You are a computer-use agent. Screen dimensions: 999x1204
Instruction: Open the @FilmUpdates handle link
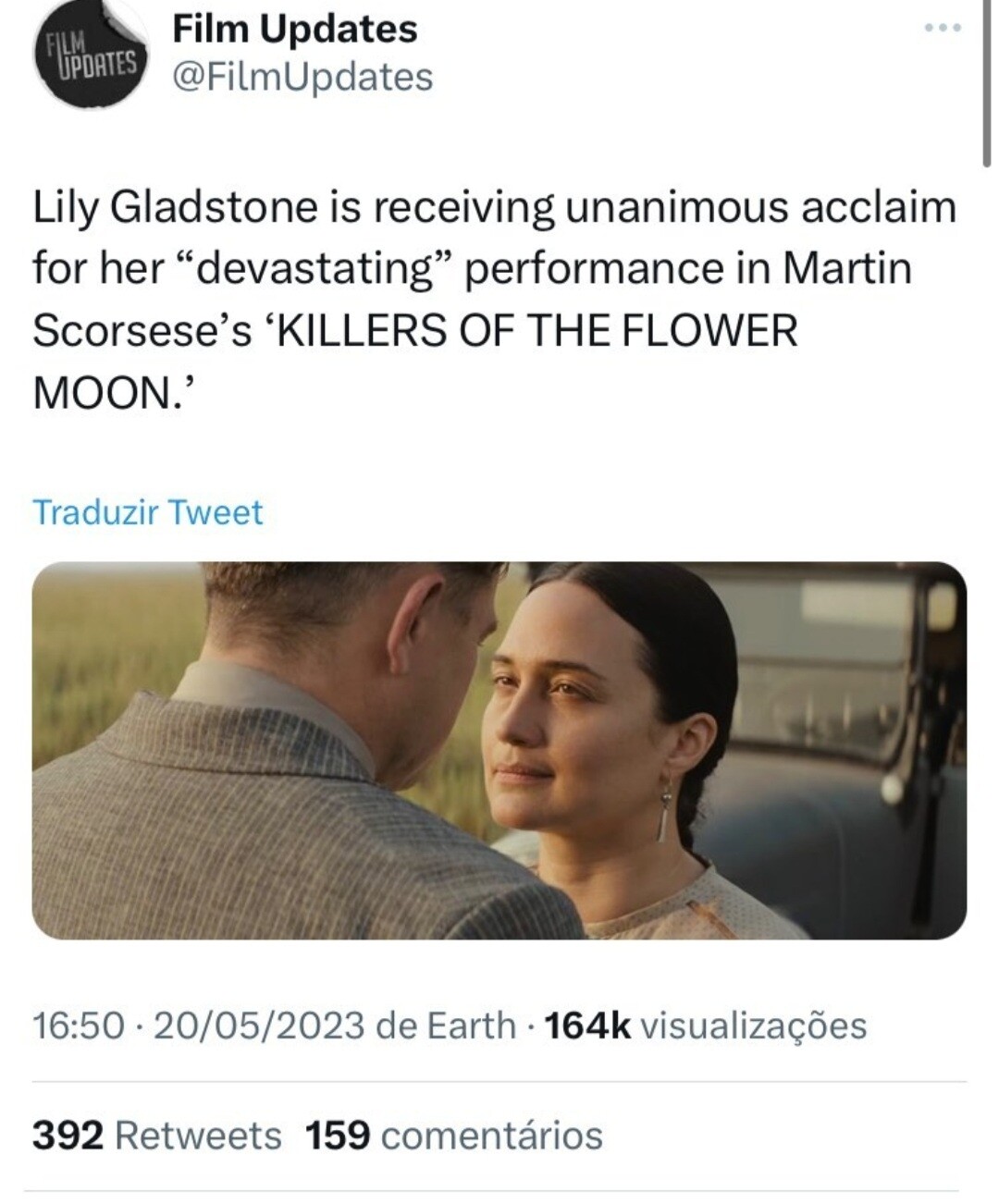click(302, 77)
